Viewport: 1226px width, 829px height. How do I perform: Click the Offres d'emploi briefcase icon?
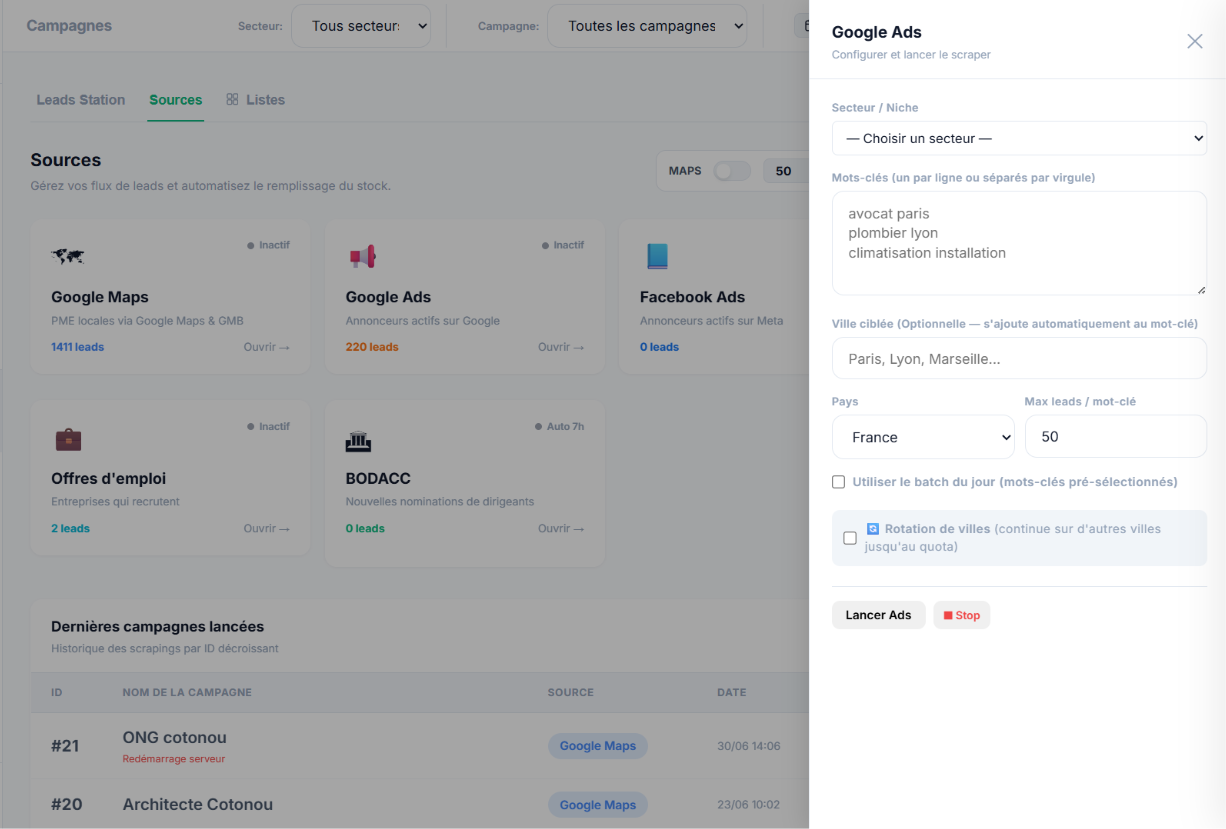click(68, 439)
